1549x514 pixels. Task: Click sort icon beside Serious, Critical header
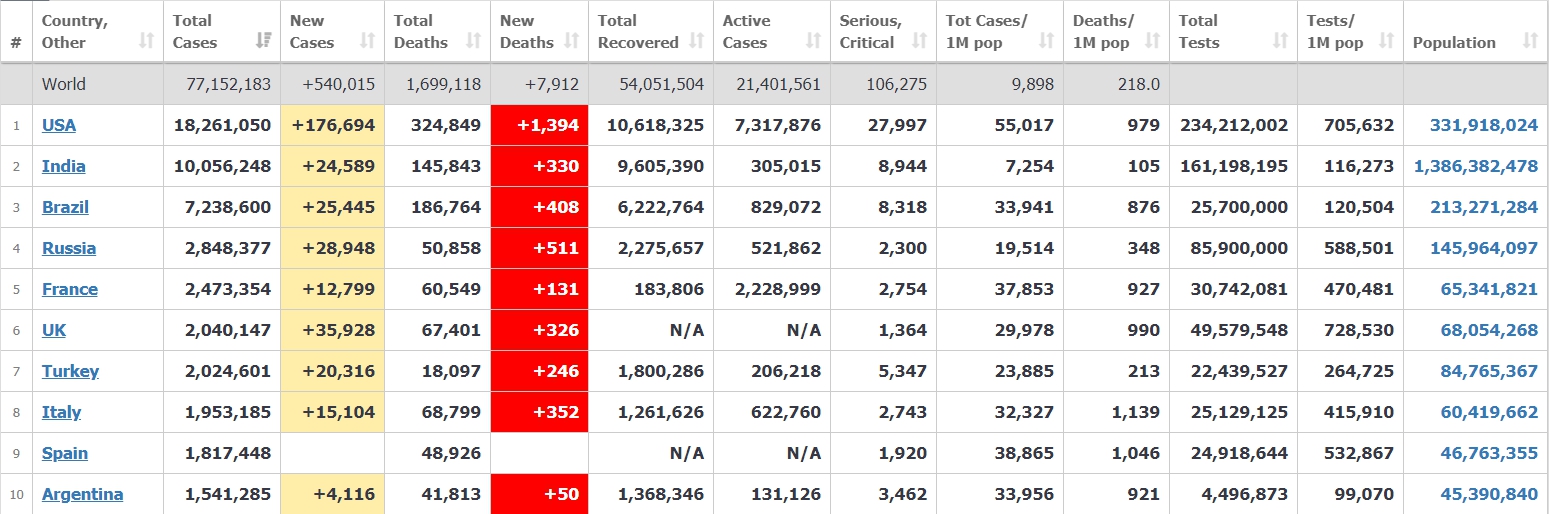(919, 41)
